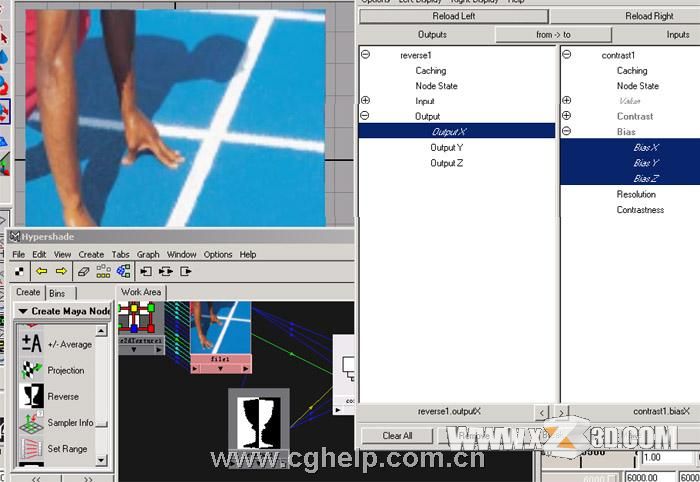Image resolution: width=700 pixels, height=482 pixels.
Task: Create a Sampler Info node
Action: point(57,423)
